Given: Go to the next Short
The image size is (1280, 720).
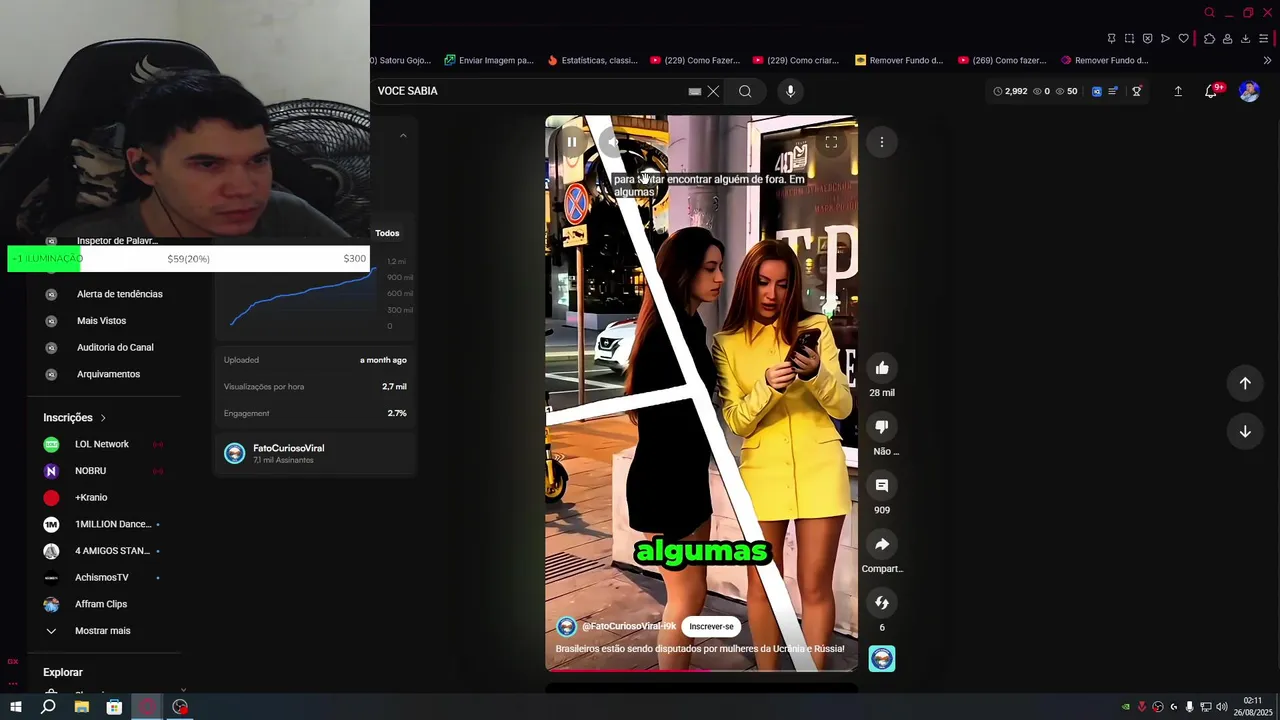Looking at the screenshot, I should point(1245,431).
